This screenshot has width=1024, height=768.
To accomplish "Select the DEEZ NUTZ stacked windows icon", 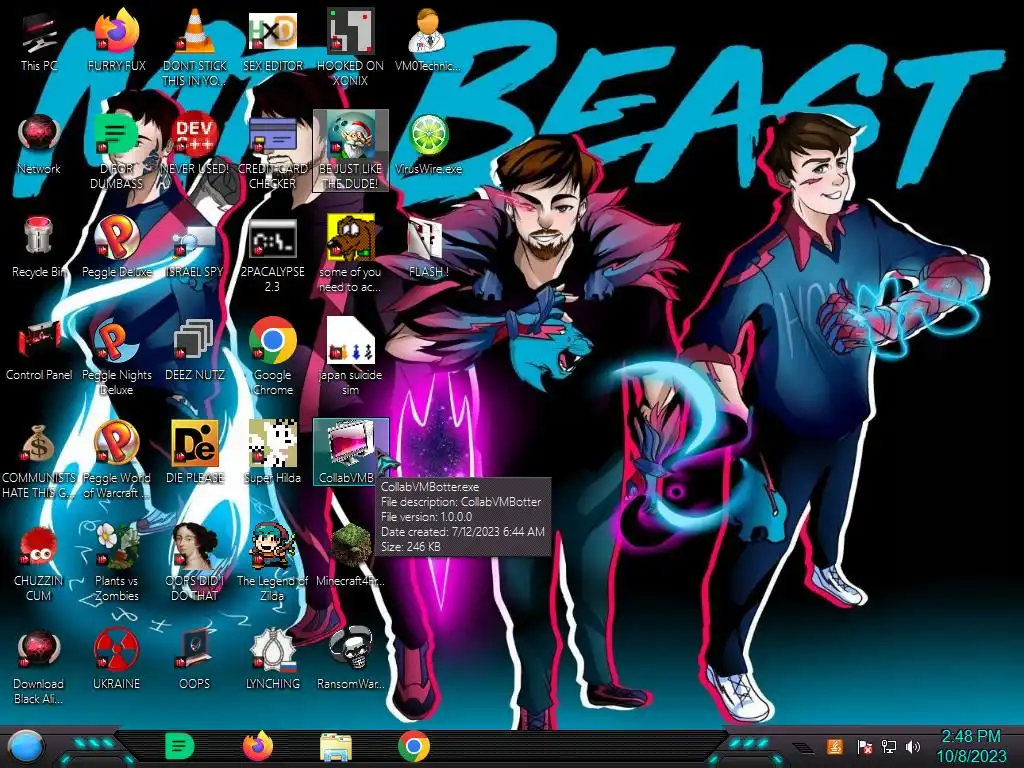I will pos(194,351).
